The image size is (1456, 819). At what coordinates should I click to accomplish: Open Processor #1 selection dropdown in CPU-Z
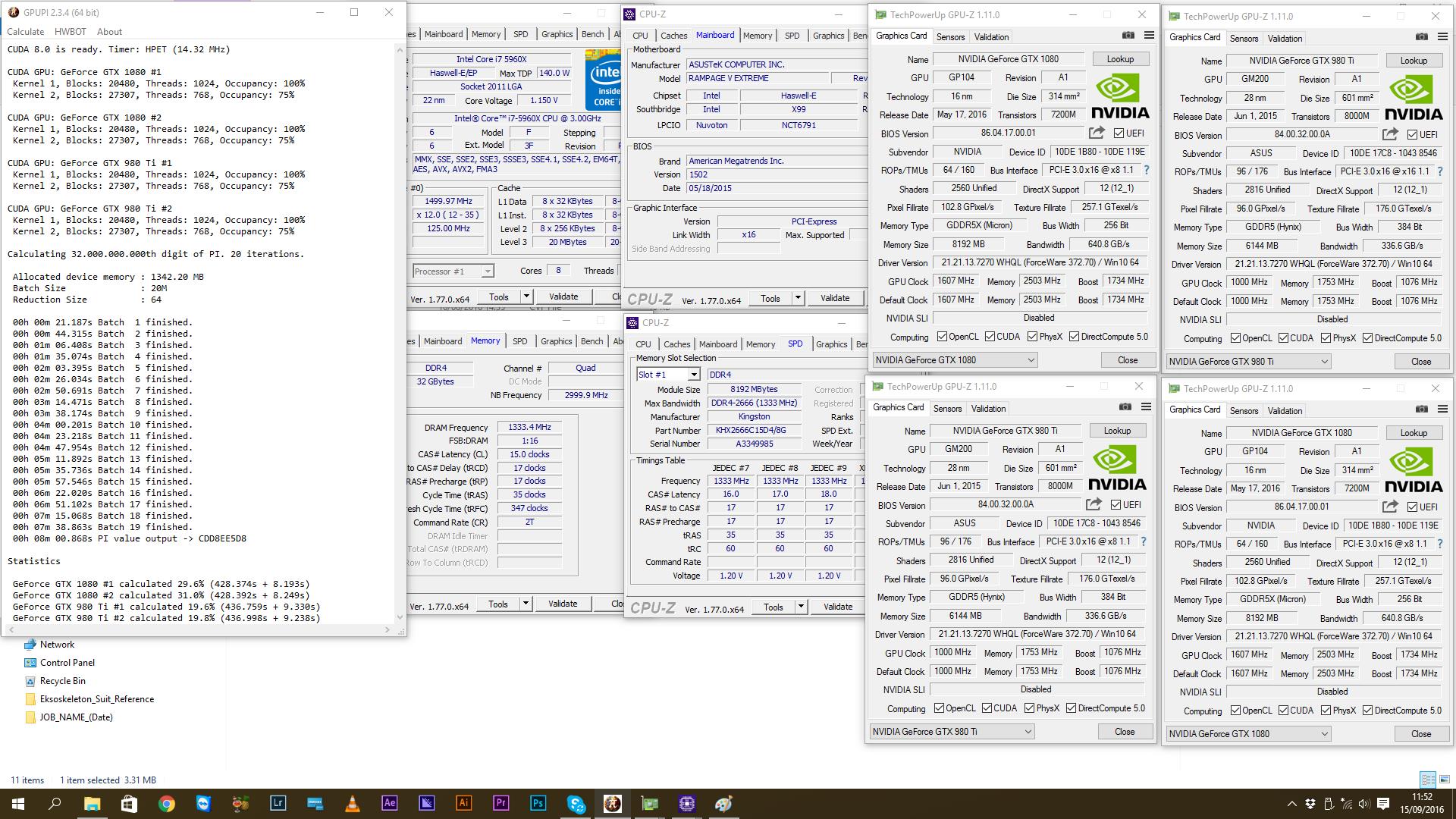453,271
